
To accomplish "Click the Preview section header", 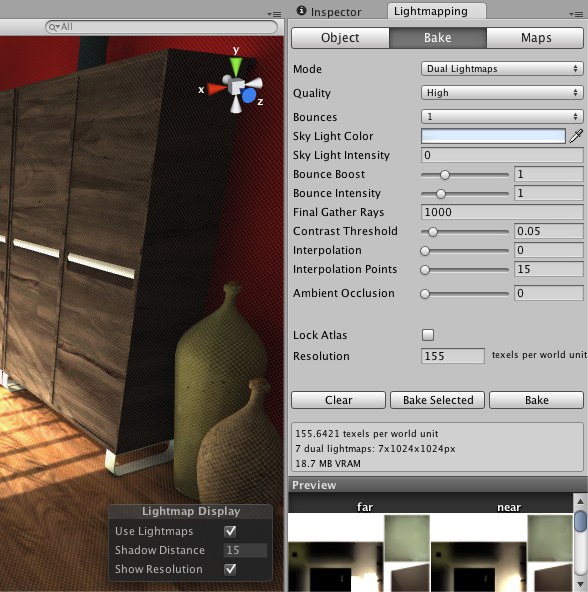I will coord(438,485).
